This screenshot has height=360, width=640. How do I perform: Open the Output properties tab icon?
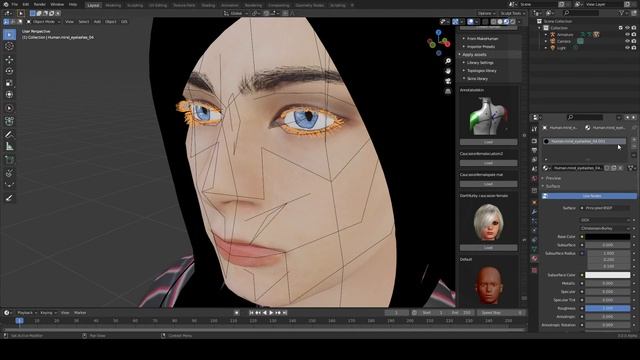tap(534, 150)
